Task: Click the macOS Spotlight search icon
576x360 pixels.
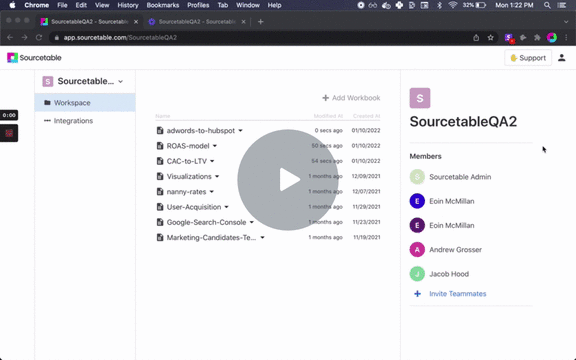Action: [x=547, y=5]
